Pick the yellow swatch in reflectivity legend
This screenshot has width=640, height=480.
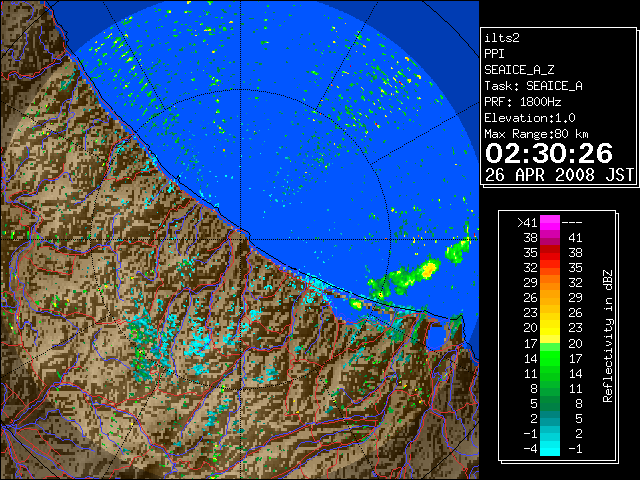[x=550, y=328]
